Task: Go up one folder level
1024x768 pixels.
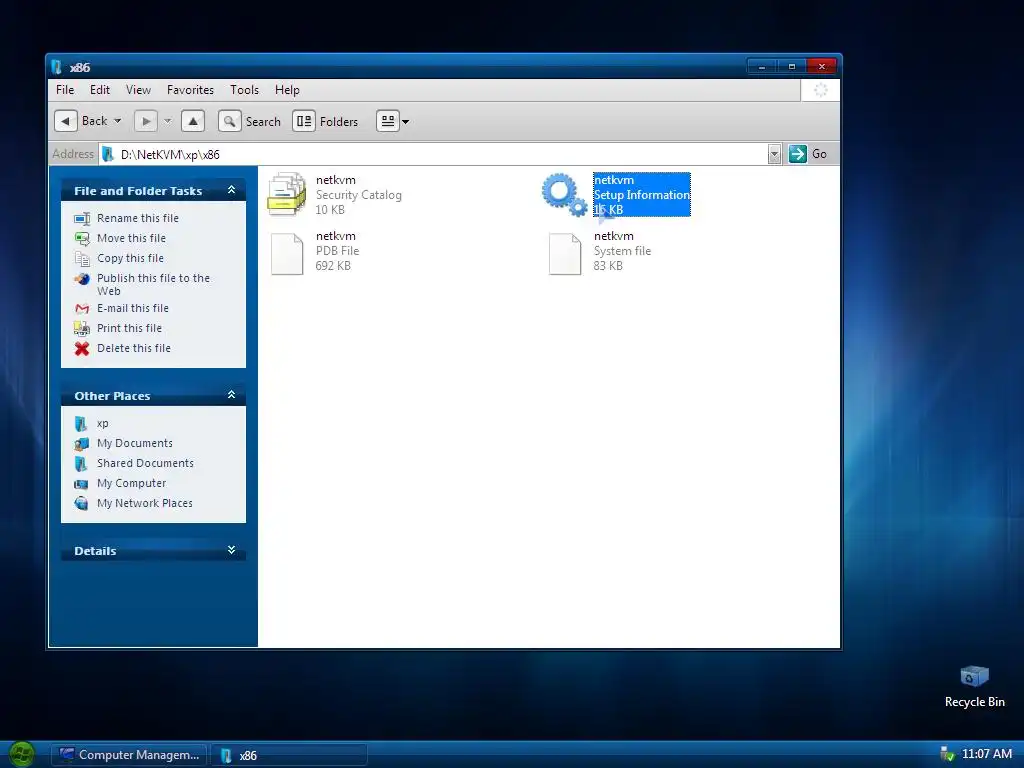Action: 193,121
